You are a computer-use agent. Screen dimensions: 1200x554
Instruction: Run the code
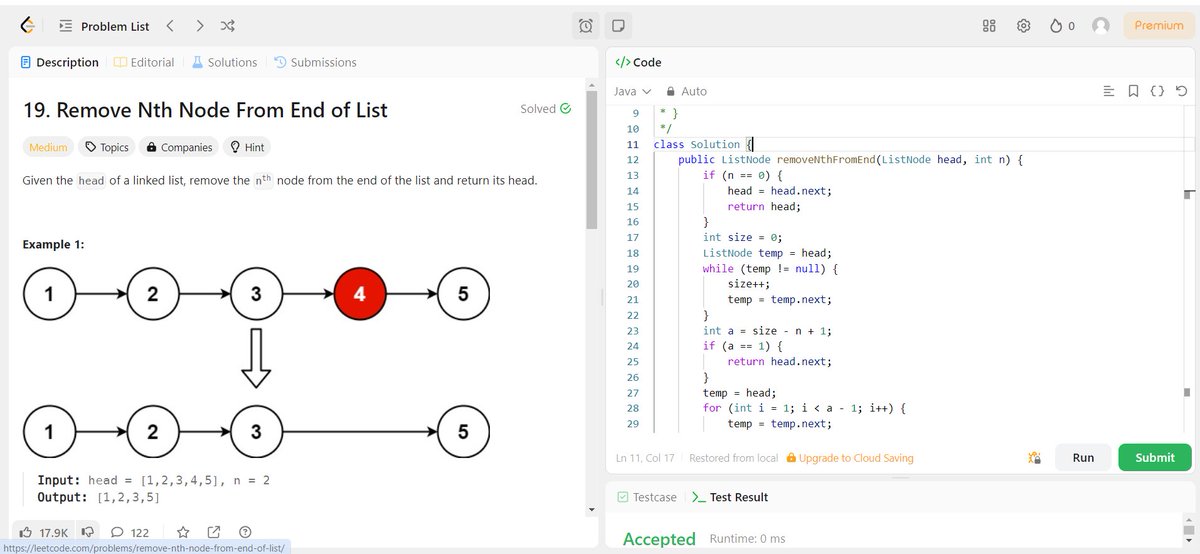(1083, 457)
